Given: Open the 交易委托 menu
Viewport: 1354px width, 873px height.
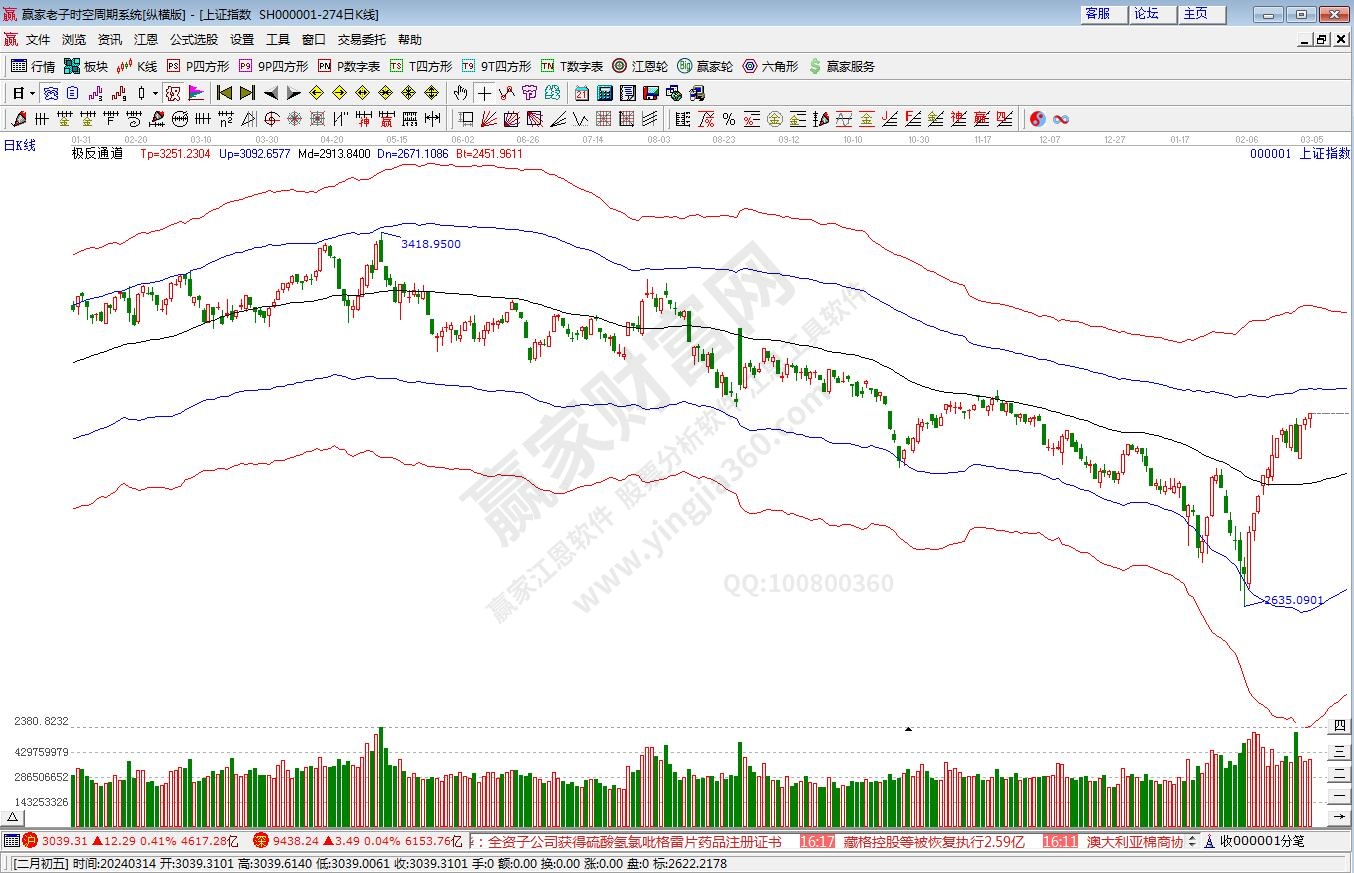Looking at the screenshot, I should click(x=361, y=40).
